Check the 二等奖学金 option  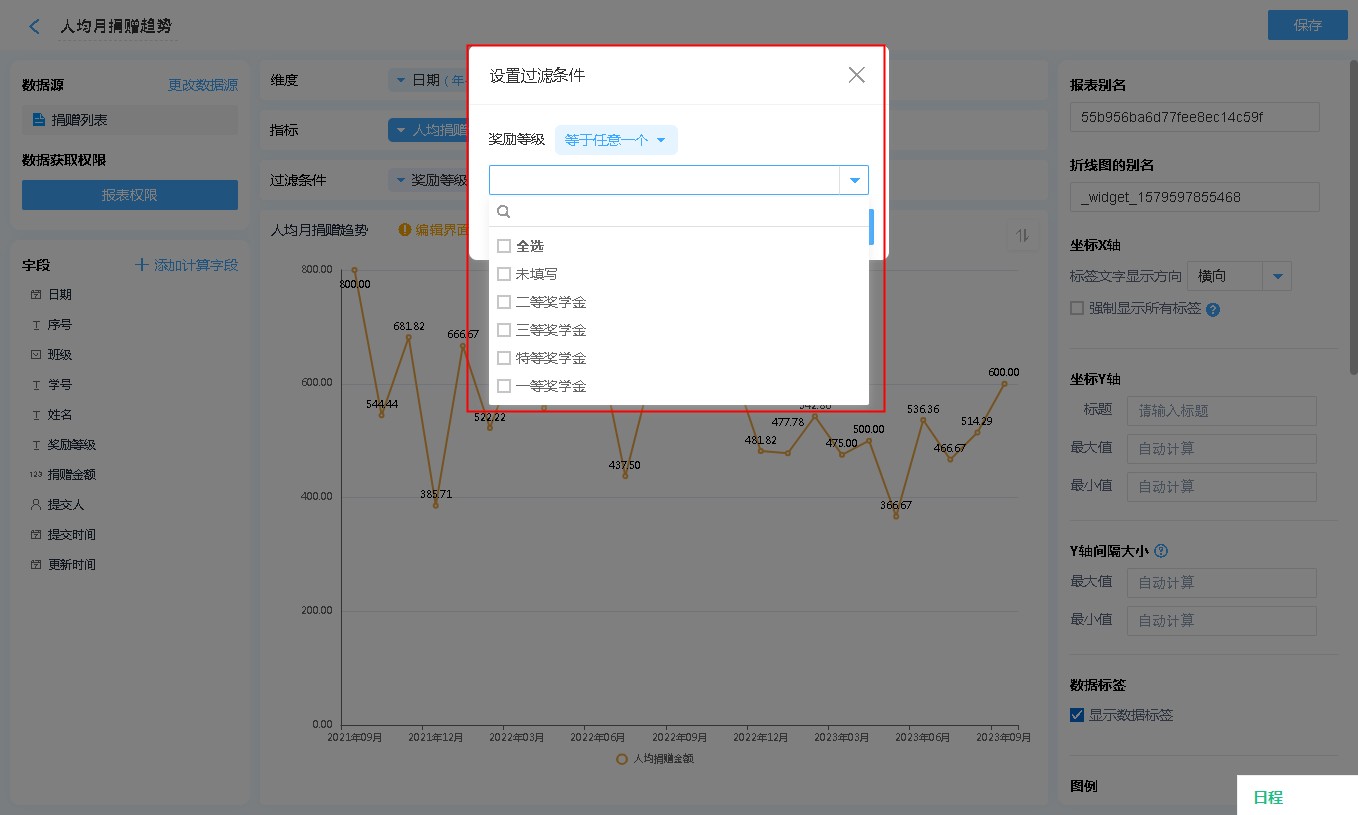(x=504, y=302)
